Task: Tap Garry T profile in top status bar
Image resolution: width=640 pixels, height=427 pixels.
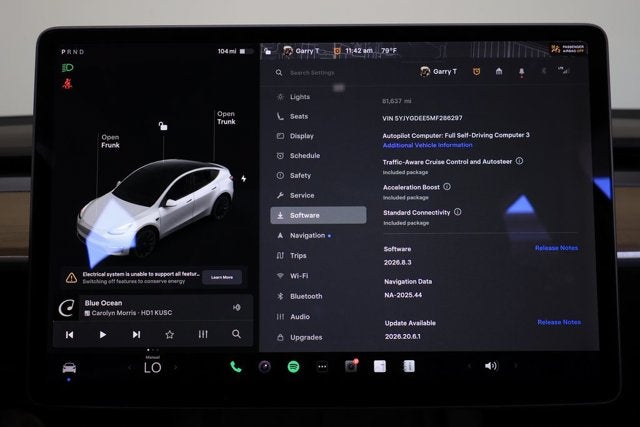Action: click(301, 51)
